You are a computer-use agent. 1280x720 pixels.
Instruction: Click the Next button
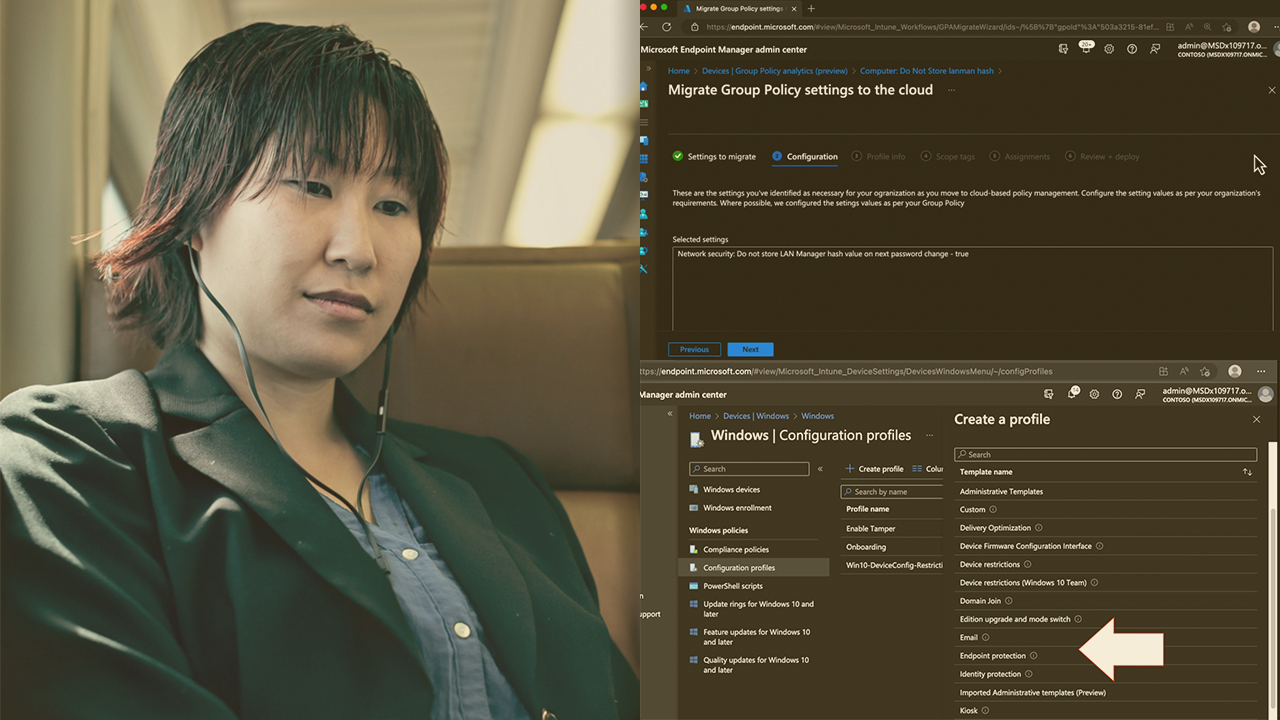[x=750, y=349]
